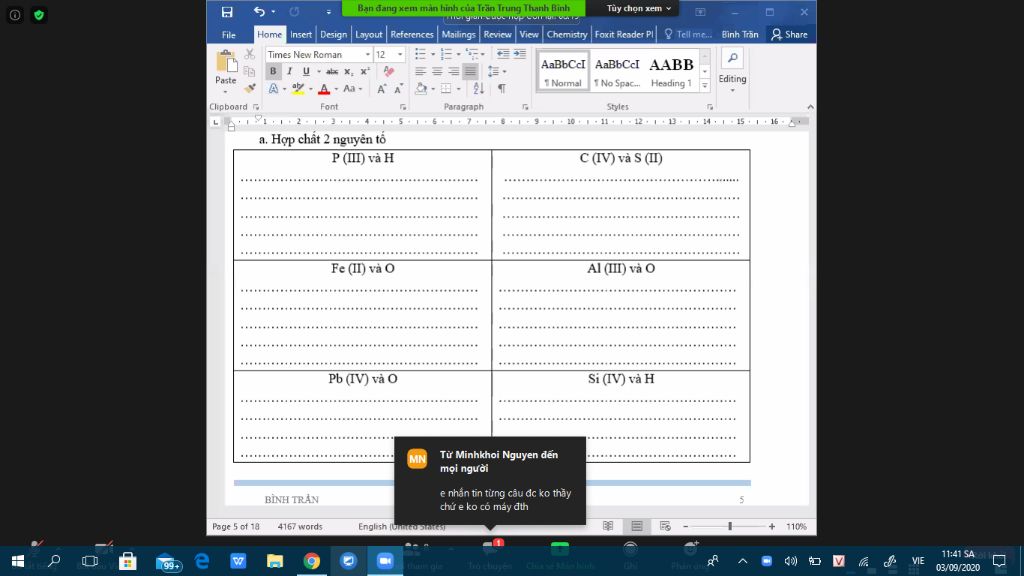Switch to Web Layout view

tap(665, 526)
